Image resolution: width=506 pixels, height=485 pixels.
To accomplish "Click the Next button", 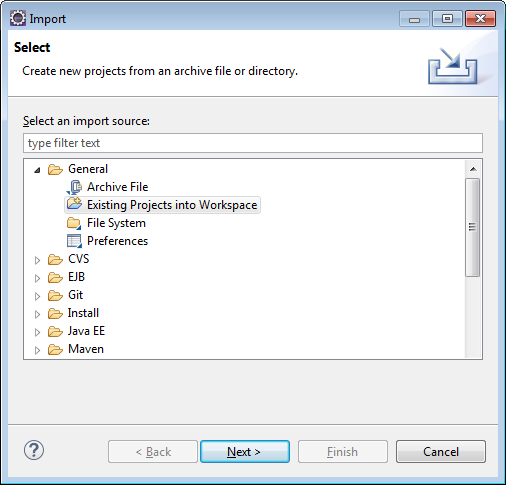I will [x=245, y=452].
